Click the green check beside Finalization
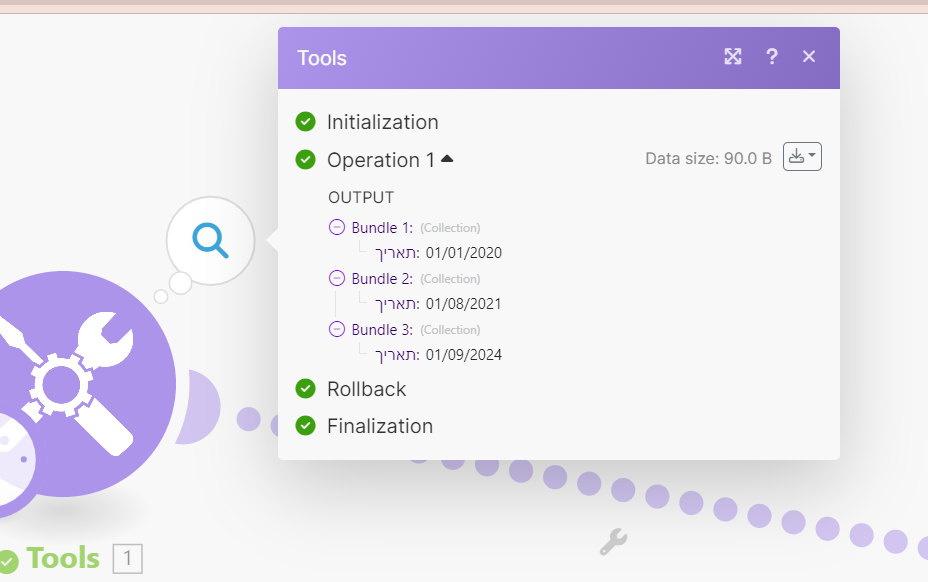This screenshot has height=582, width=928. point(306,426)
